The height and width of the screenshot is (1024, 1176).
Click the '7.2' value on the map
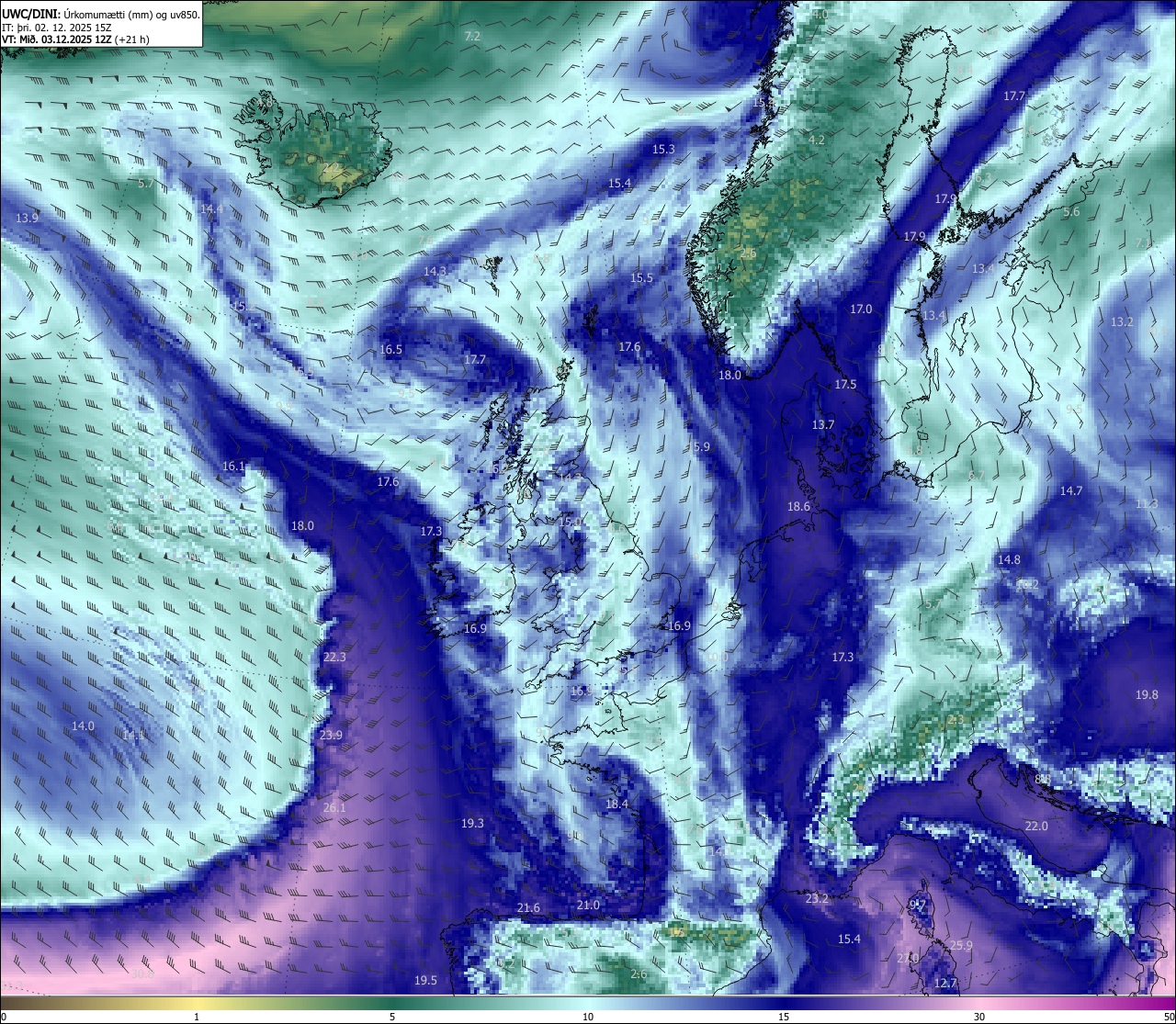472,37
